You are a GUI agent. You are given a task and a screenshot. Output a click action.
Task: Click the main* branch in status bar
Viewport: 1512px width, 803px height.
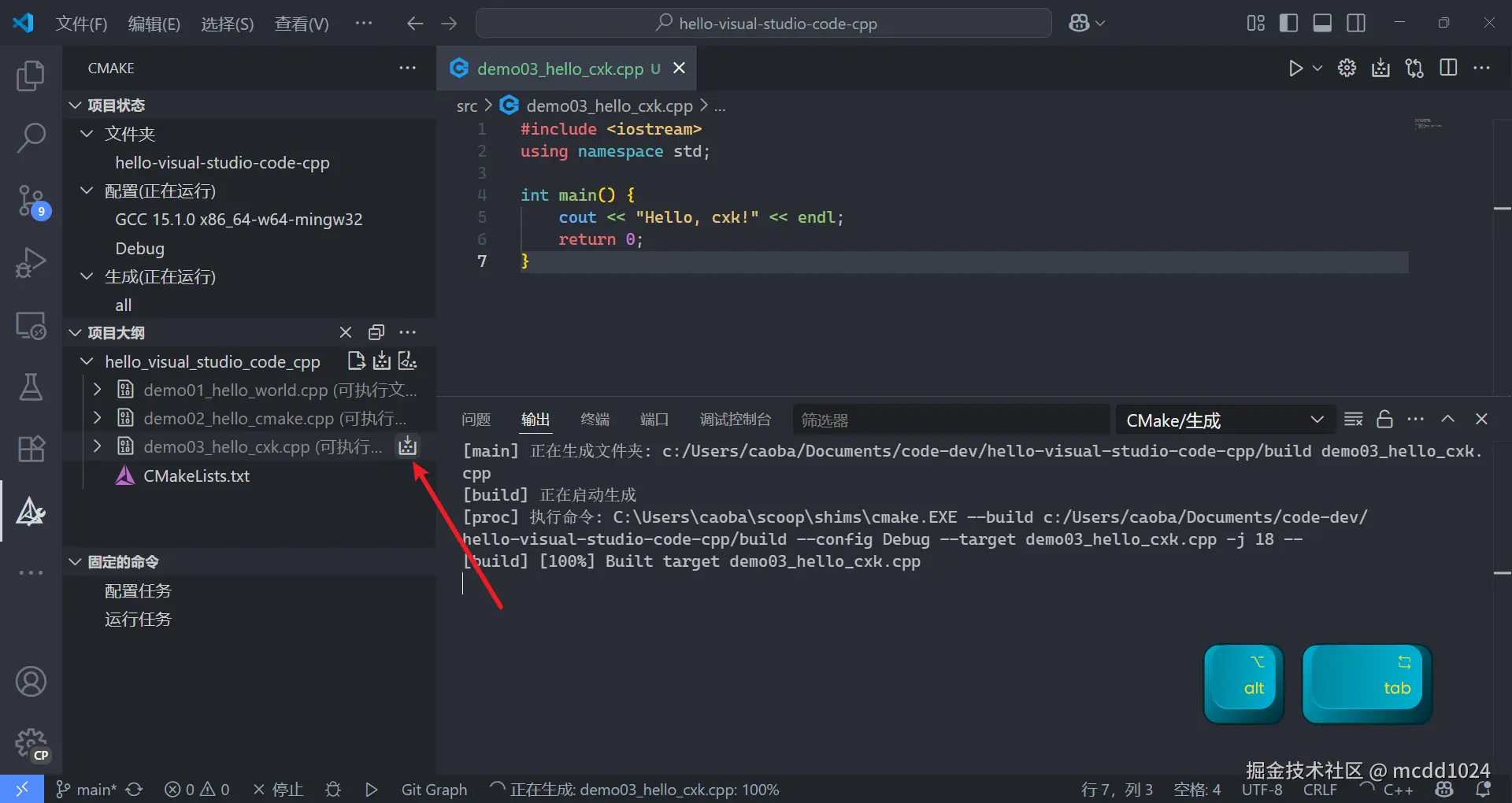tap(87, 790)
